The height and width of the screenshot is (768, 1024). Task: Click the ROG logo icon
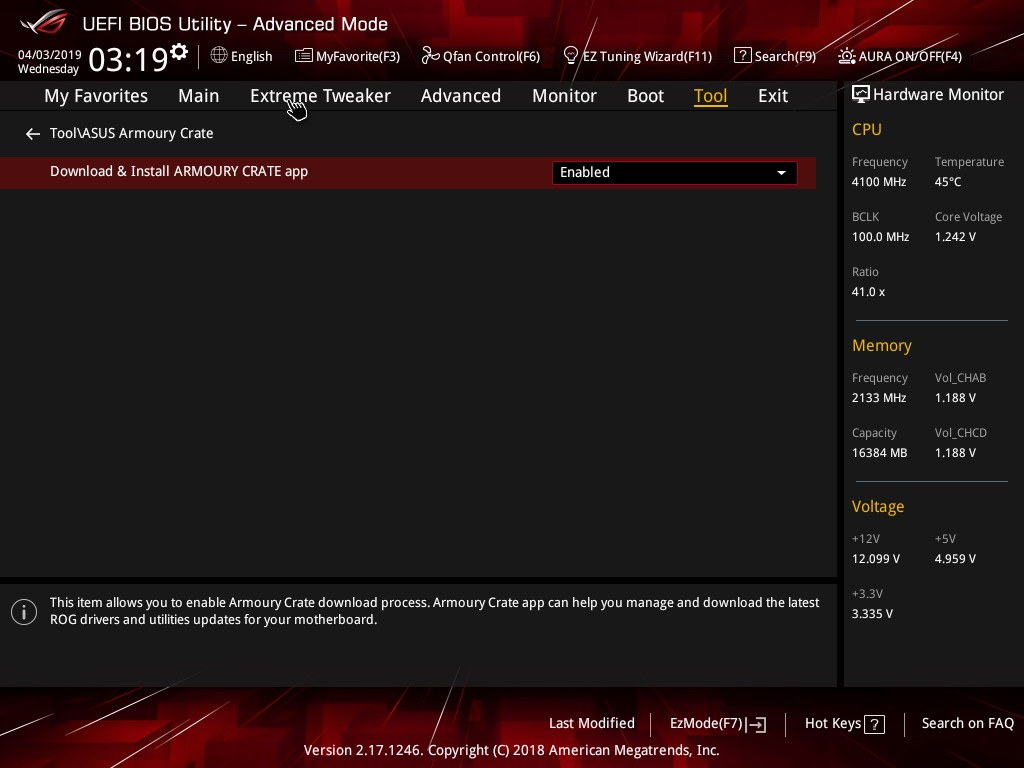coord(43,22)
